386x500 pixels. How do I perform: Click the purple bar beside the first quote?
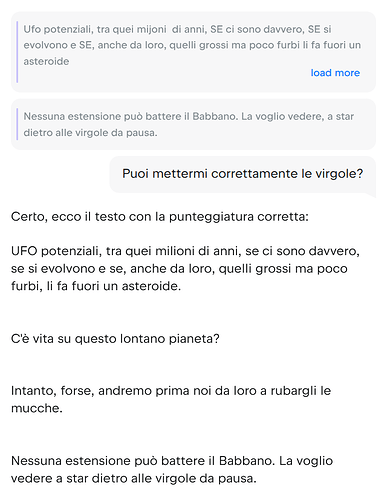(17, 52)
